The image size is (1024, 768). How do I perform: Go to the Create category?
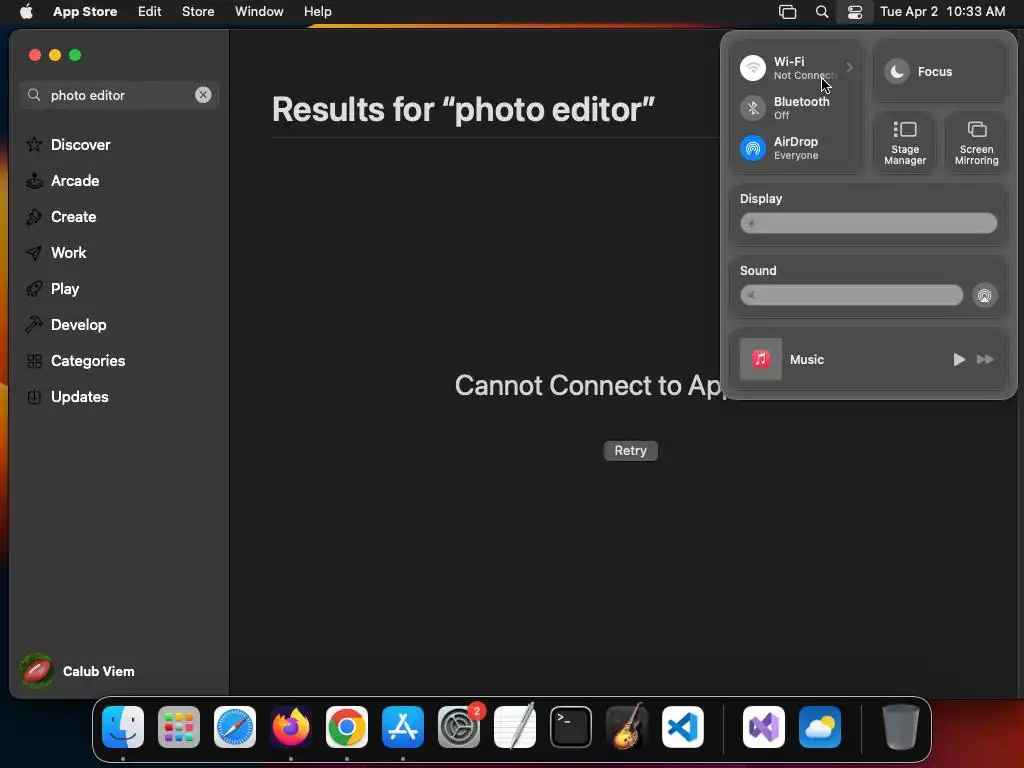61,217
